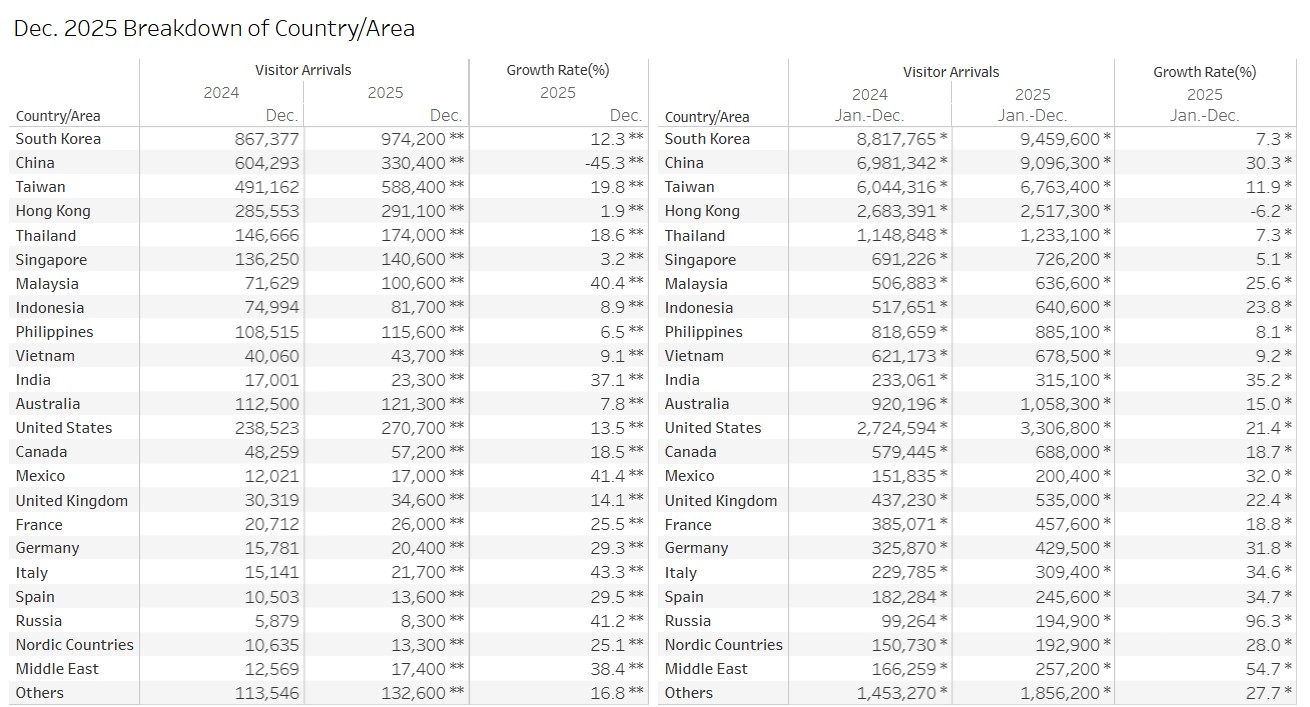Select South Korea's December 2025 arrivals value 974,200

413,139
